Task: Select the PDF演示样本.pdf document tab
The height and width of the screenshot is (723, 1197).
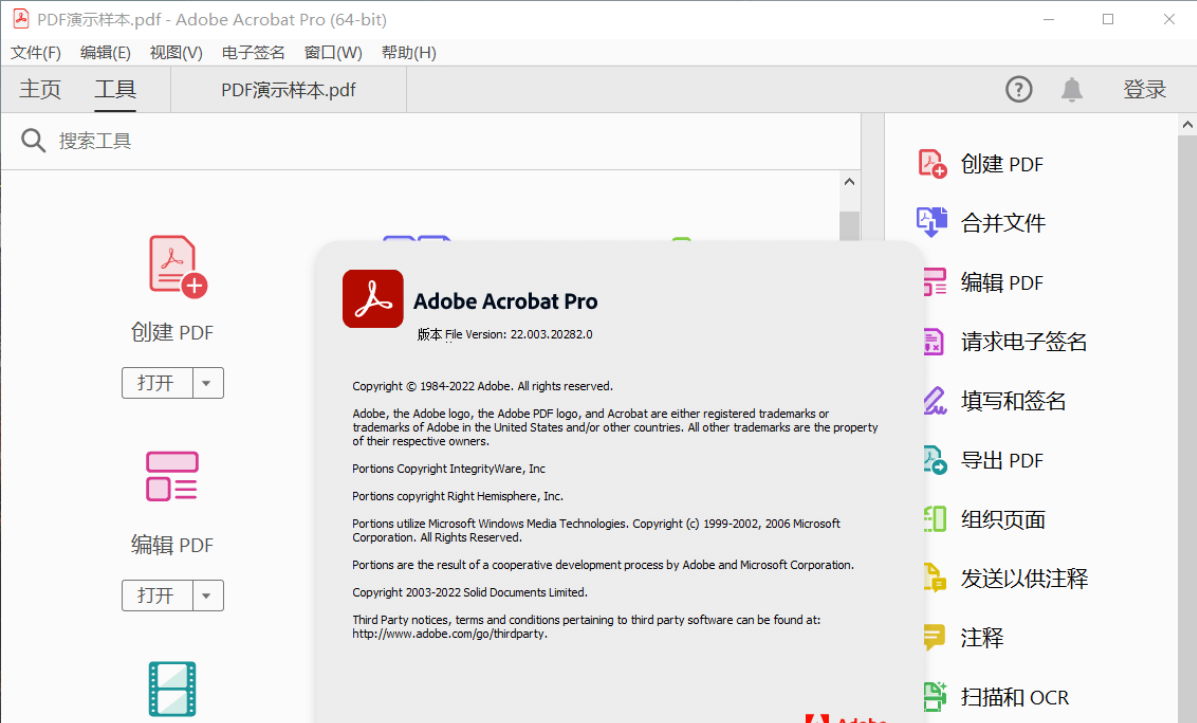Action: 288,89
